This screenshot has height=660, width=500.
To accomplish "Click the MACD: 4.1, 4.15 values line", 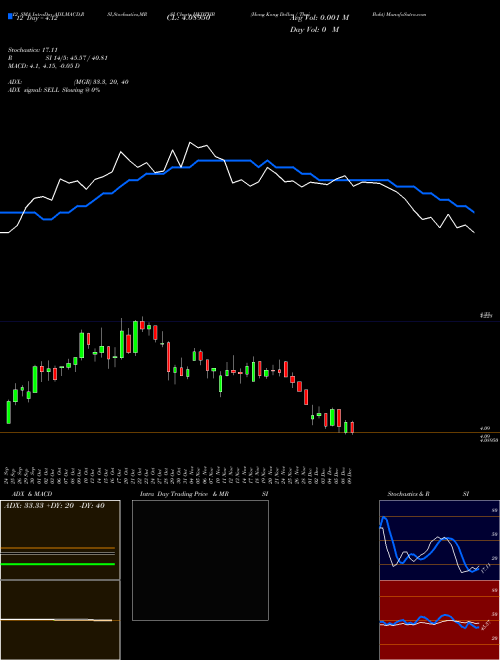I will 44,66.
